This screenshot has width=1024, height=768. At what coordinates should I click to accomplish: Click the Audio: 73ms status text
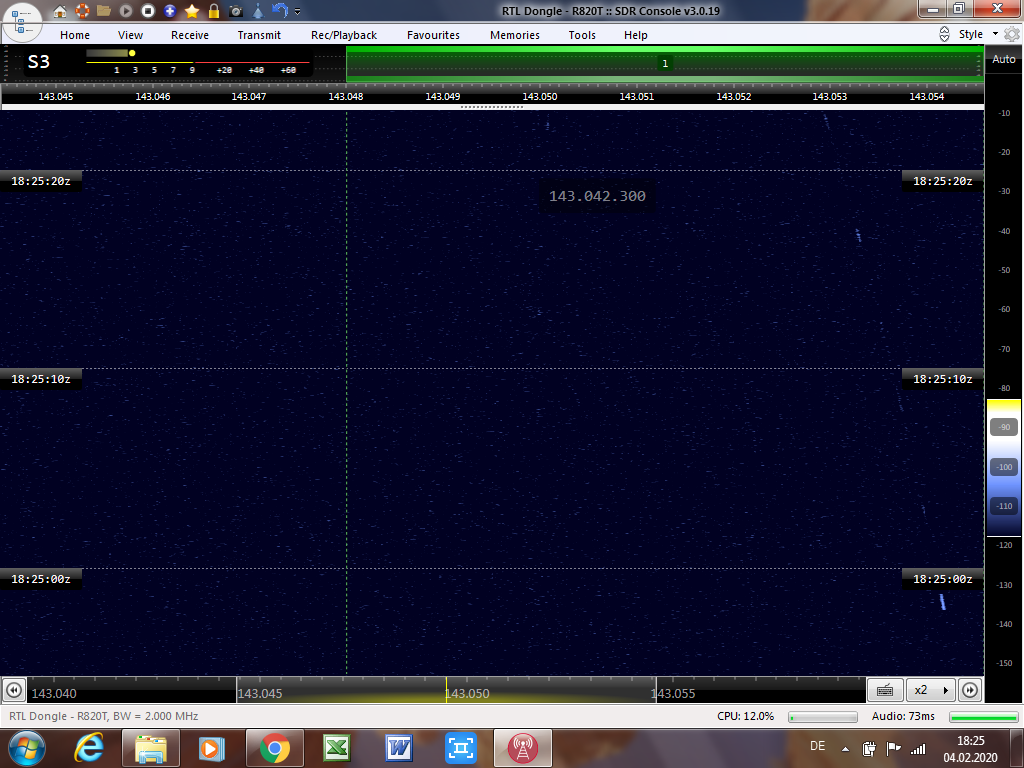(x=903, y=716)
